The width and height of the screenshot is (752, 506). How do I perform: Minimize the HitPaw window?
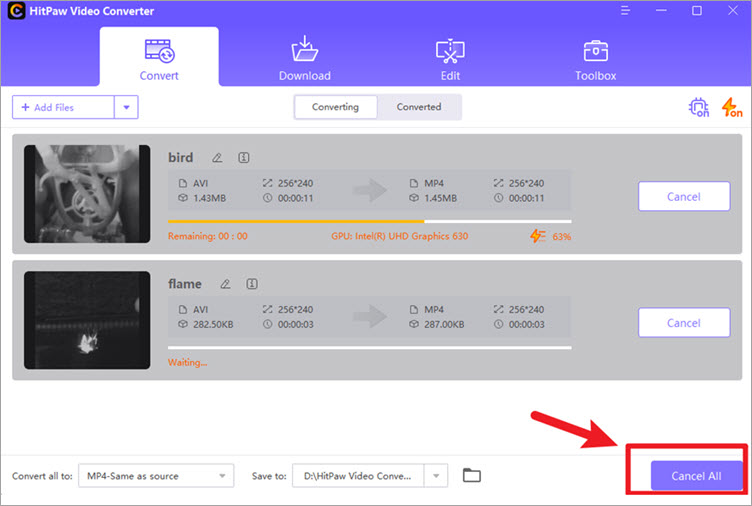click(661, 11)
